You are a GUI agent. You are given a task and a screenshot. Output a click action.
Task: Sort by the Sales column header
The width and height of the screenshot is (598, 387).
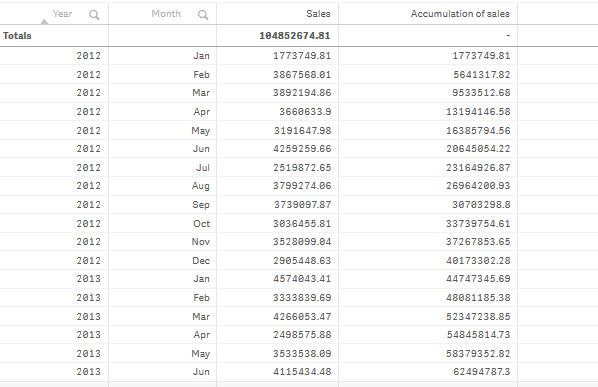(x=318, y=14)
